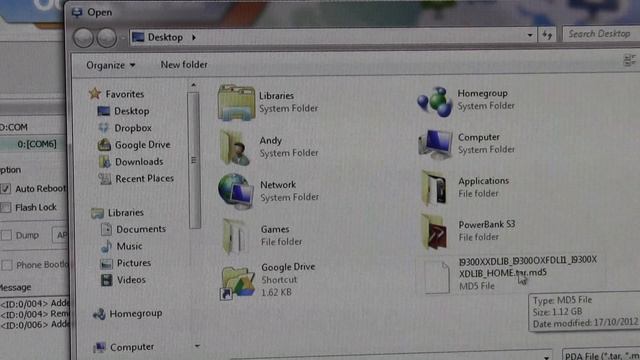
Task: Open the Games folder icon
Action: 234,236
